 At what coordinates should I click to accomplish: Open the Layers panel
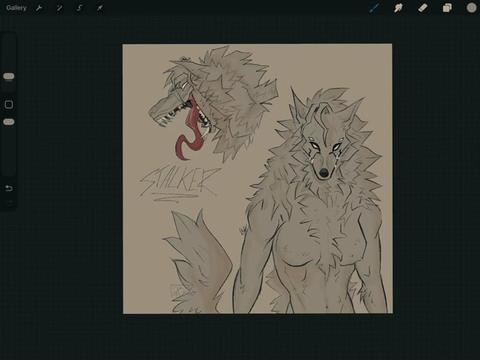point(447,8)
